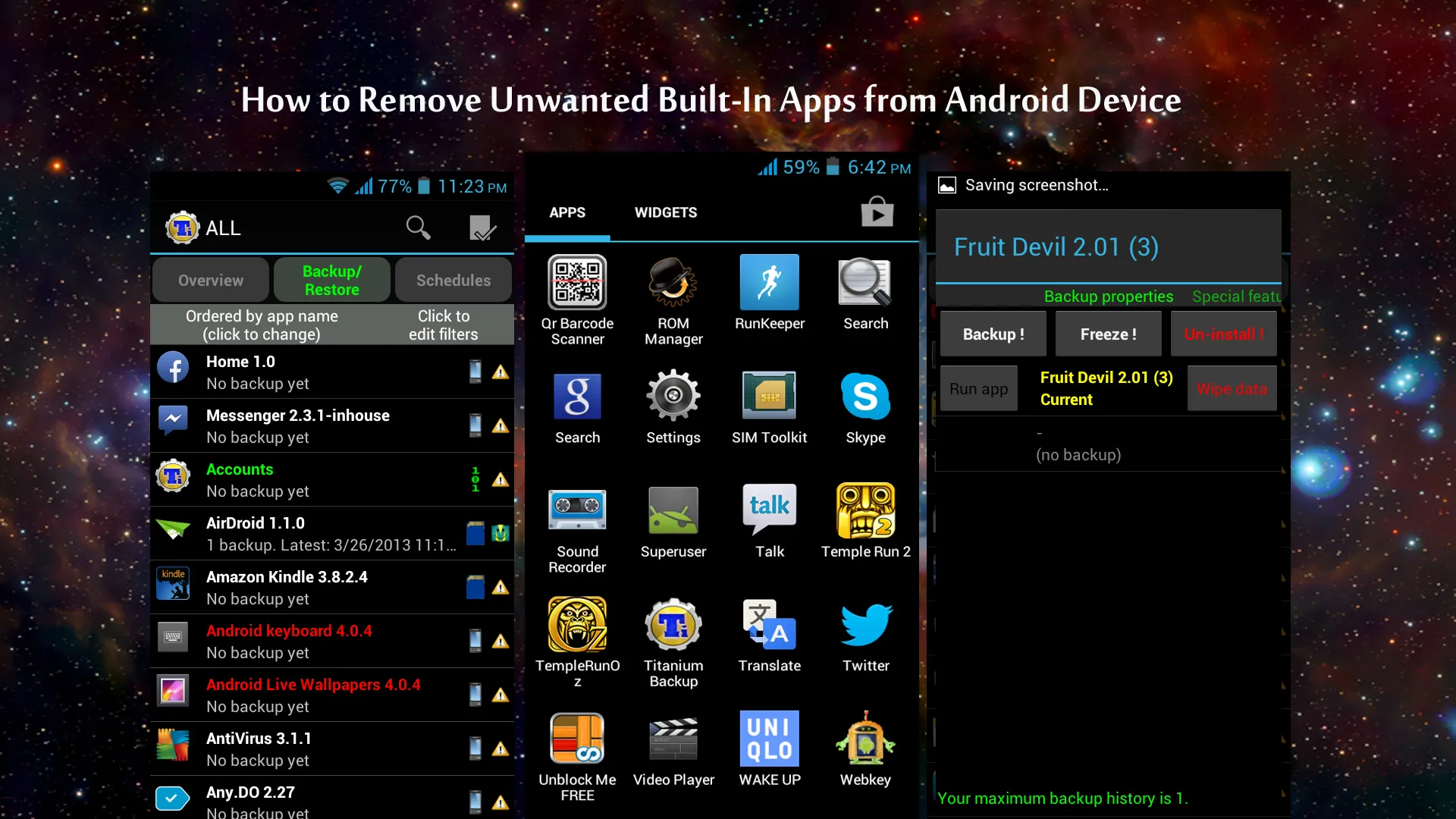Select the Accounts entry
This screenshot has width=1456, height=819.
coord(332,479)
